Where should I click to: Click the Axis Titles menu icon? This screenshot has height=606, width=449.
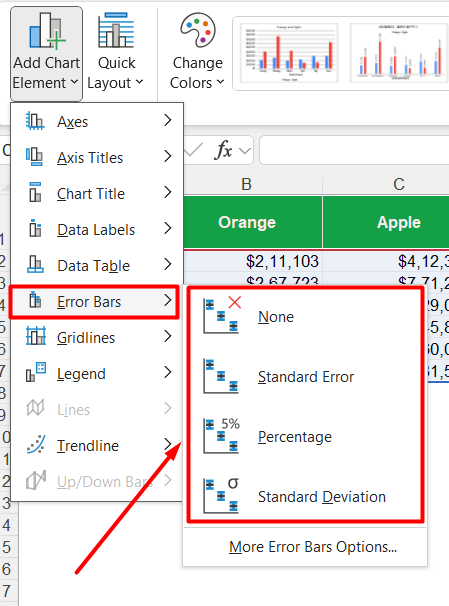35,157
